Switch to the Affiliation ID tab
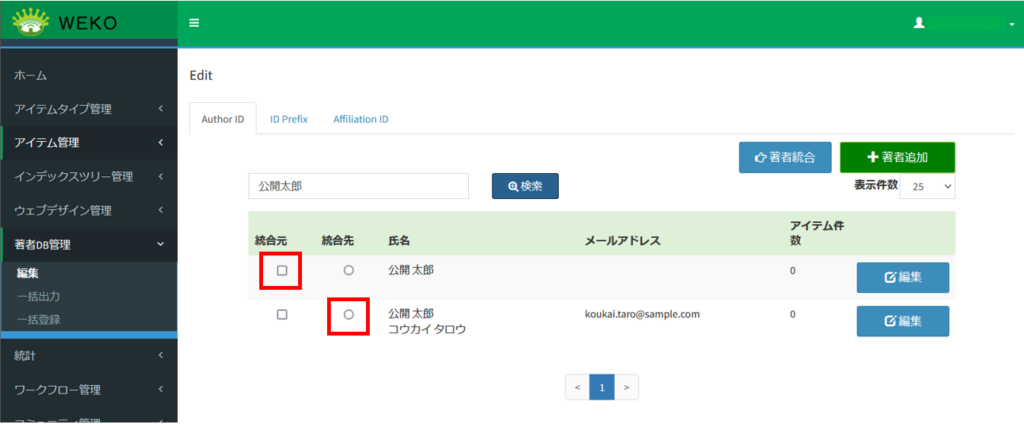Viewport: 1024px width, 424px height. tap(360, 119)
